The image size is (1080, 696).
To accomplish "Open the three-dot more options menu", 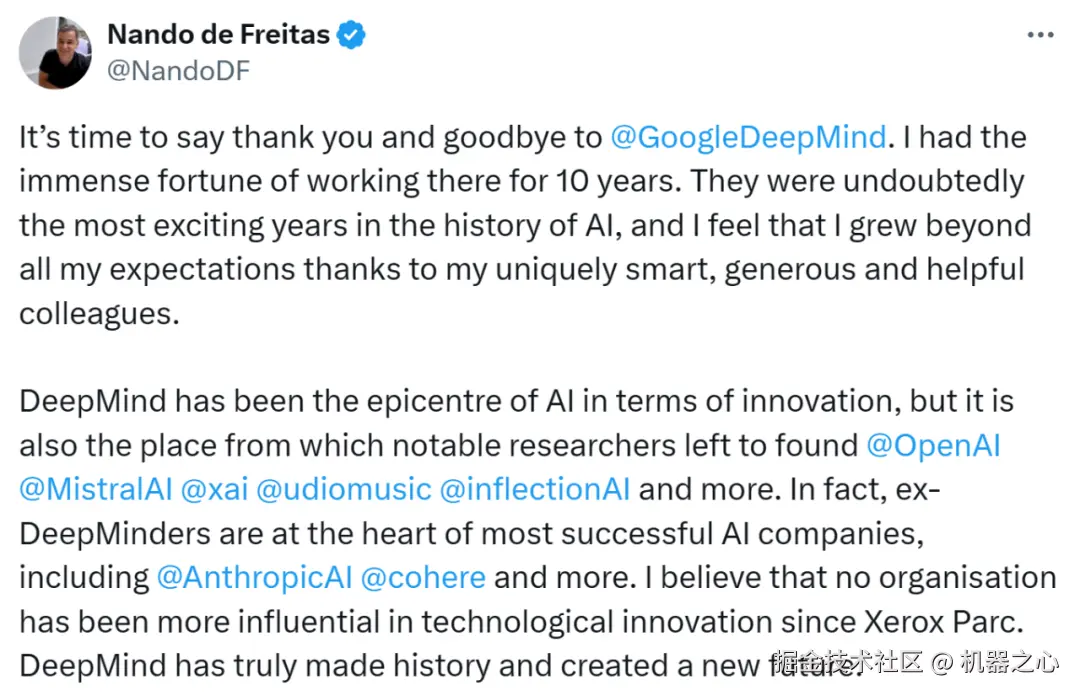I will (x=1040, y=34).
